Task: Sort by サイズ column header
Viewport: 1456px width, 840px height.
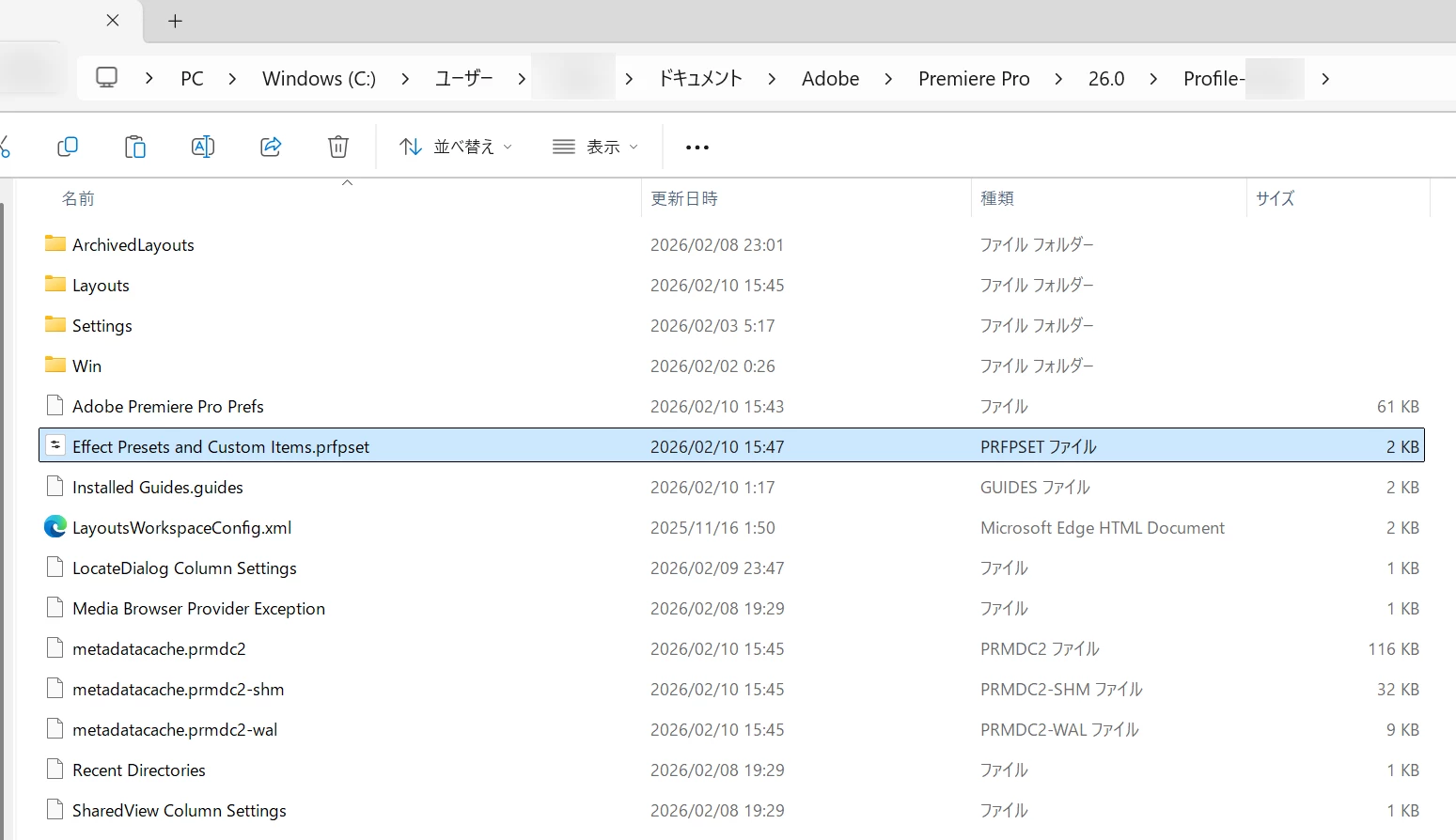Action: [1276, 198]
